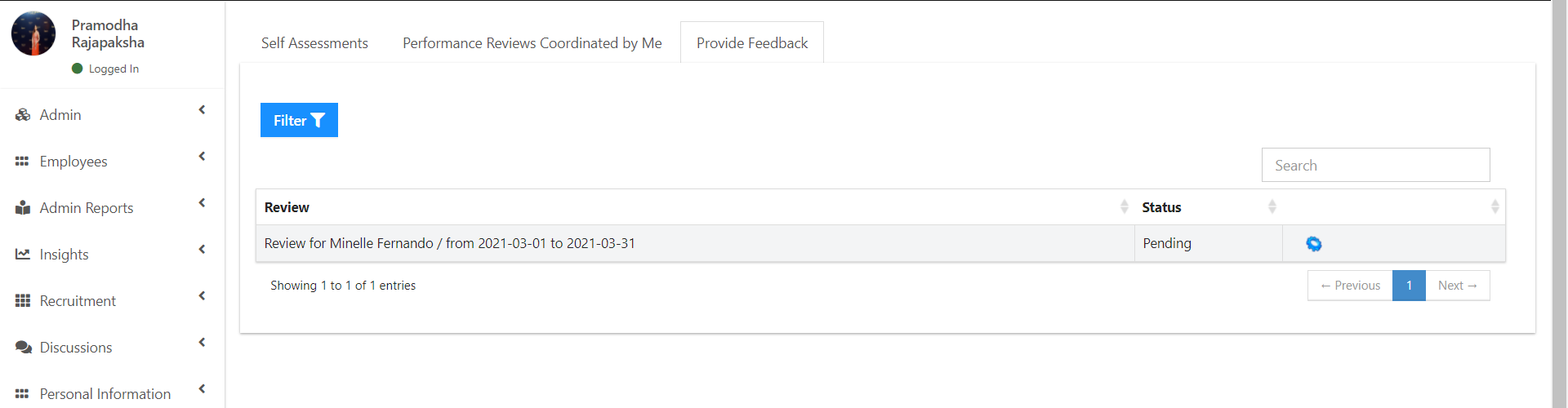
Task: Switch to Self Assessments tab
Action: pos(314,43)
